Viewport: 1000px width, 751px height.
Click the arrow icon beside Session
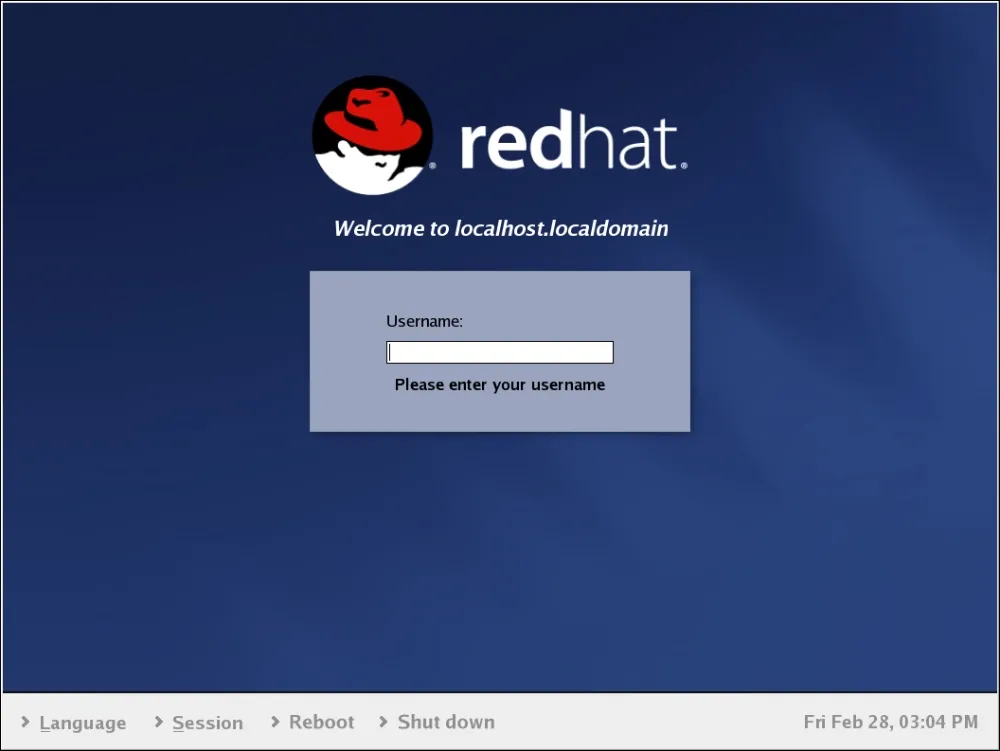point(159,722)
